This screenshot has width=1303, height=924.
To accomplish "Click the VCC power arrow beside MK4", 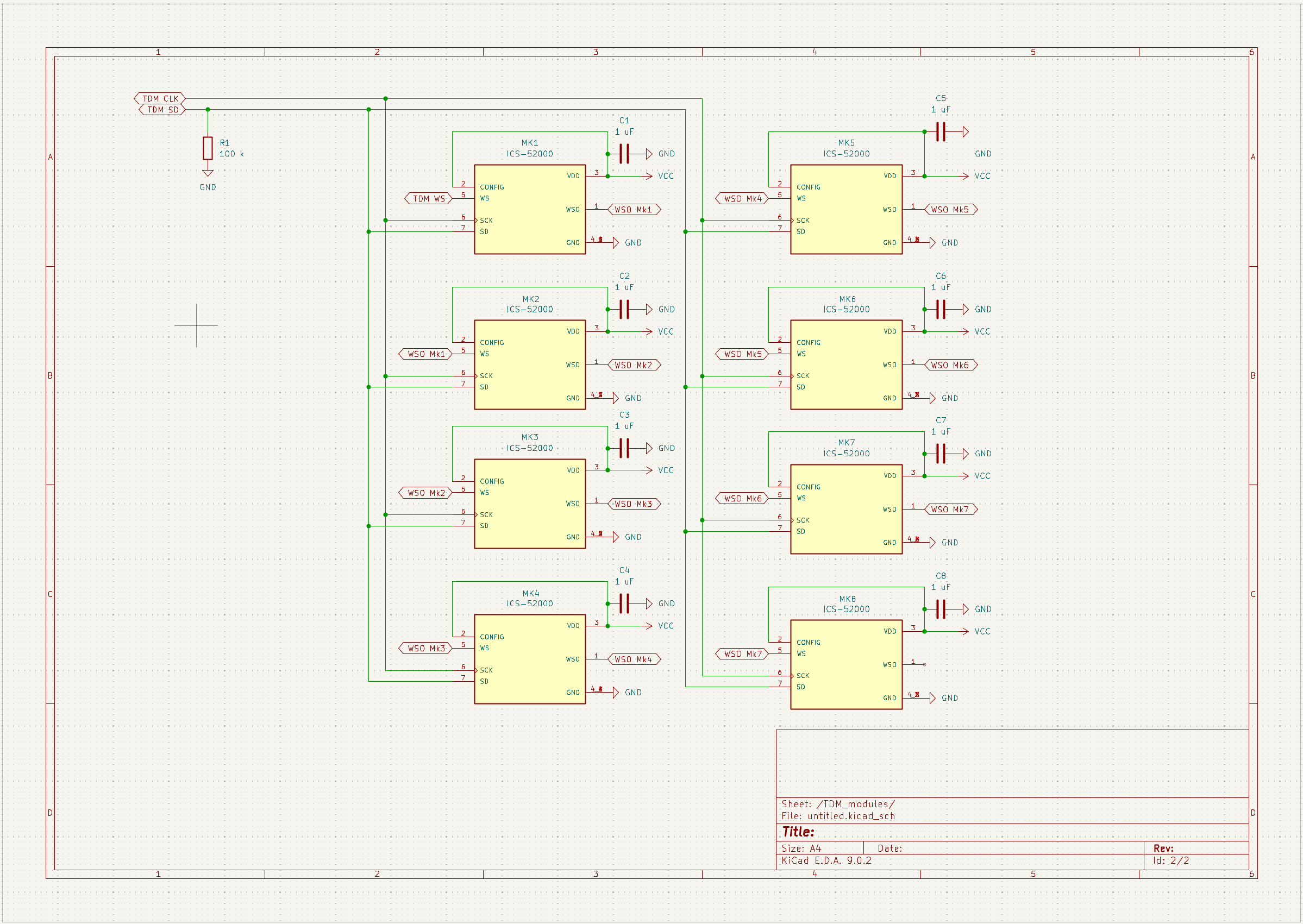I will (x=648, y=626).
